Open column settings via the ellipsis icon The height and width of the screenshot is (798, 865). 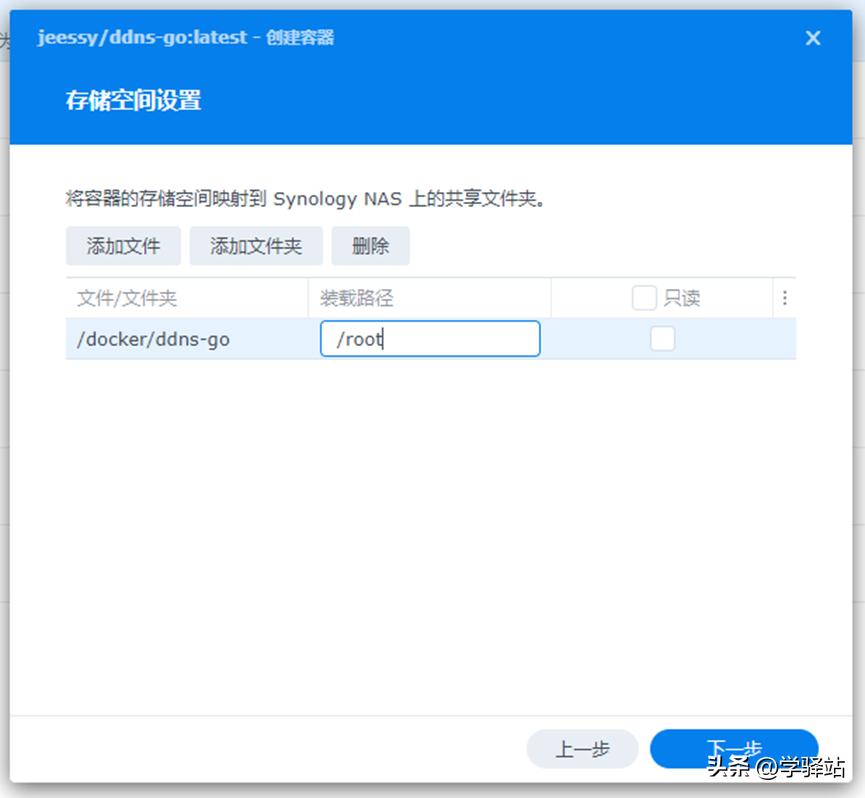(786, 297)
